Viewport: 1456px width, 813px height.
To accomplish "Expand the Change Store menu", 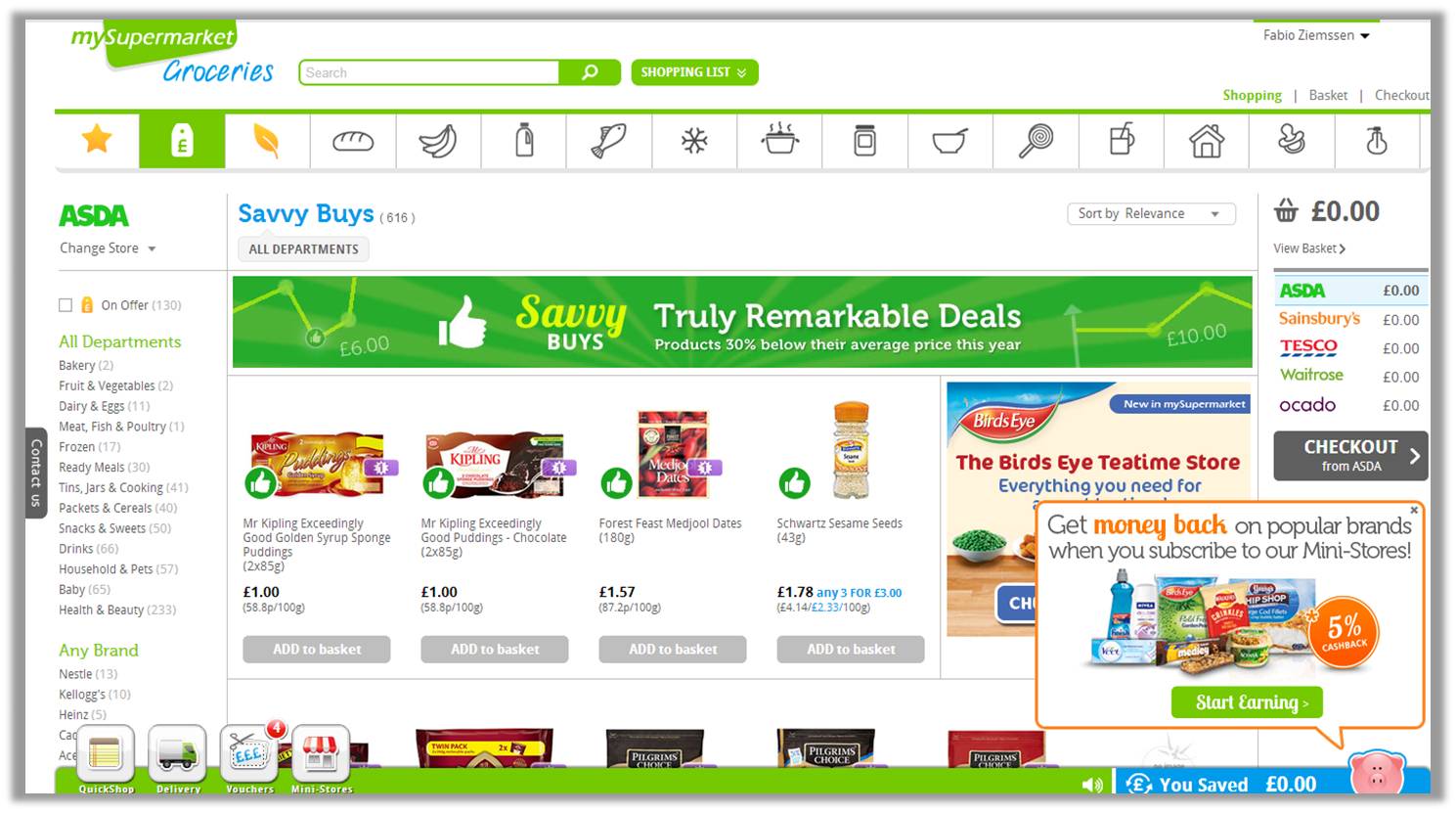I will click(x=108, y=248).
